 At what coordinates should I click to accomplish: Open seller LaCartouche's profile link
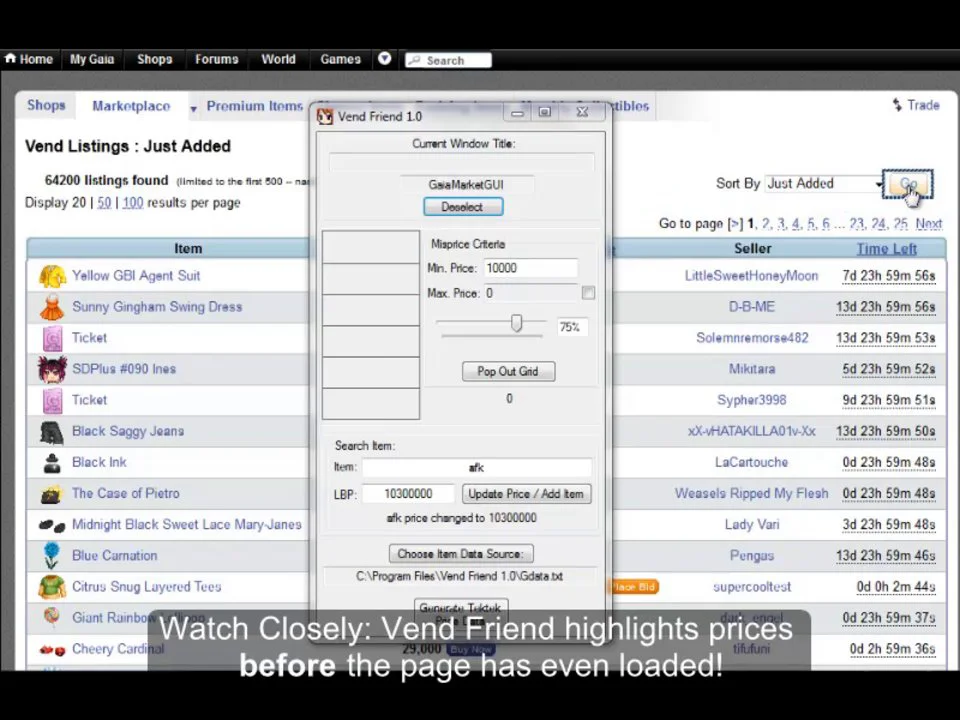[751, 462]
